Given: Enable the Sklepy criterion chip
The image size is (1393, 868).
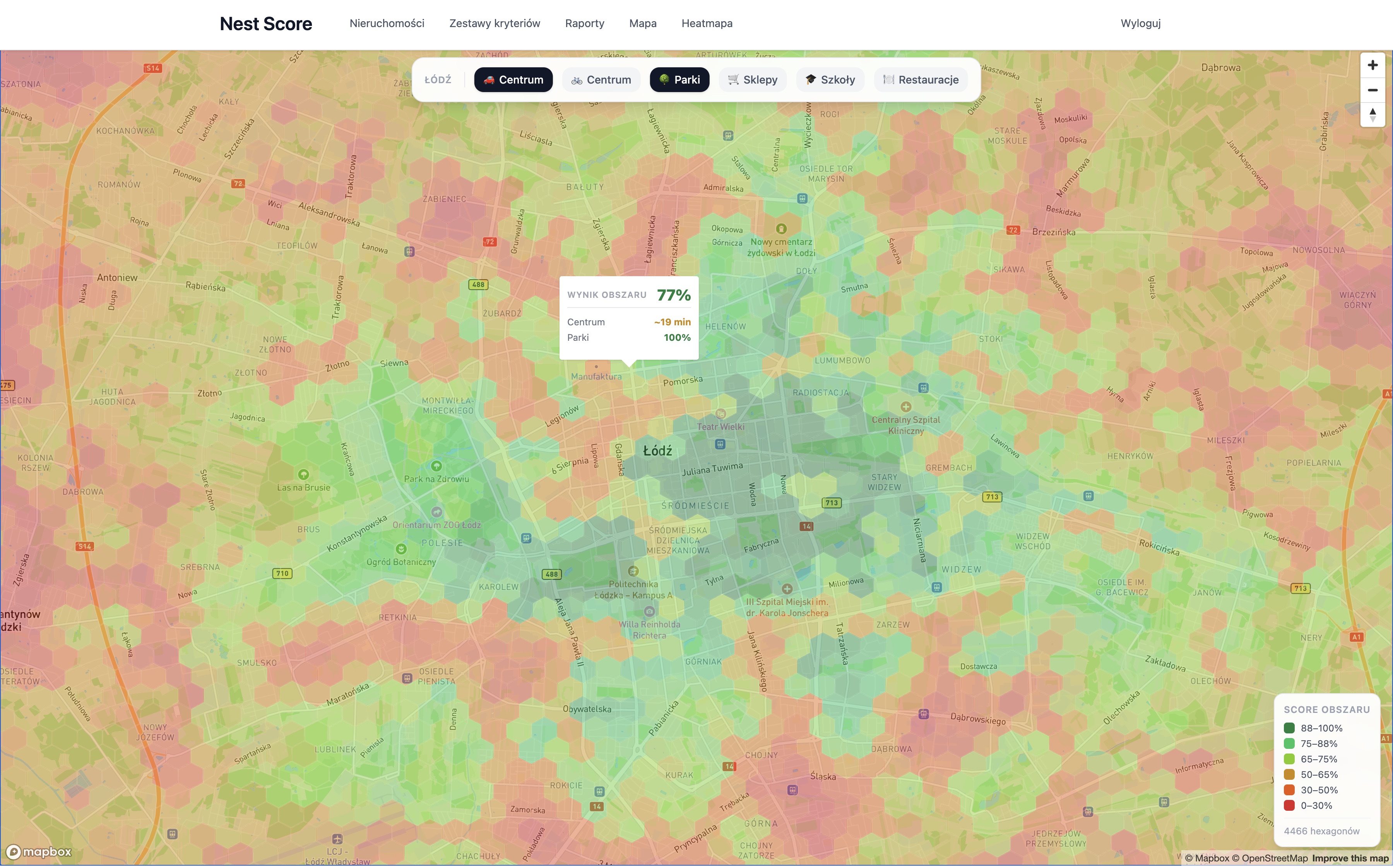Looking at the screenshot, I should (x=752, y=80).
